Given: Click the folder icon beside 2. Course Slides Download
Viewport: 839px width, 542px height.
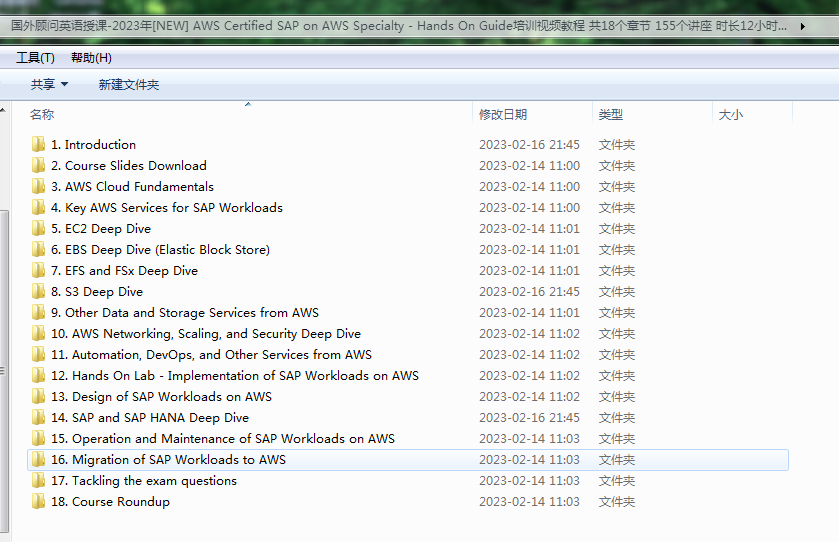Looking at the screenshot, I should pos(38,165).
